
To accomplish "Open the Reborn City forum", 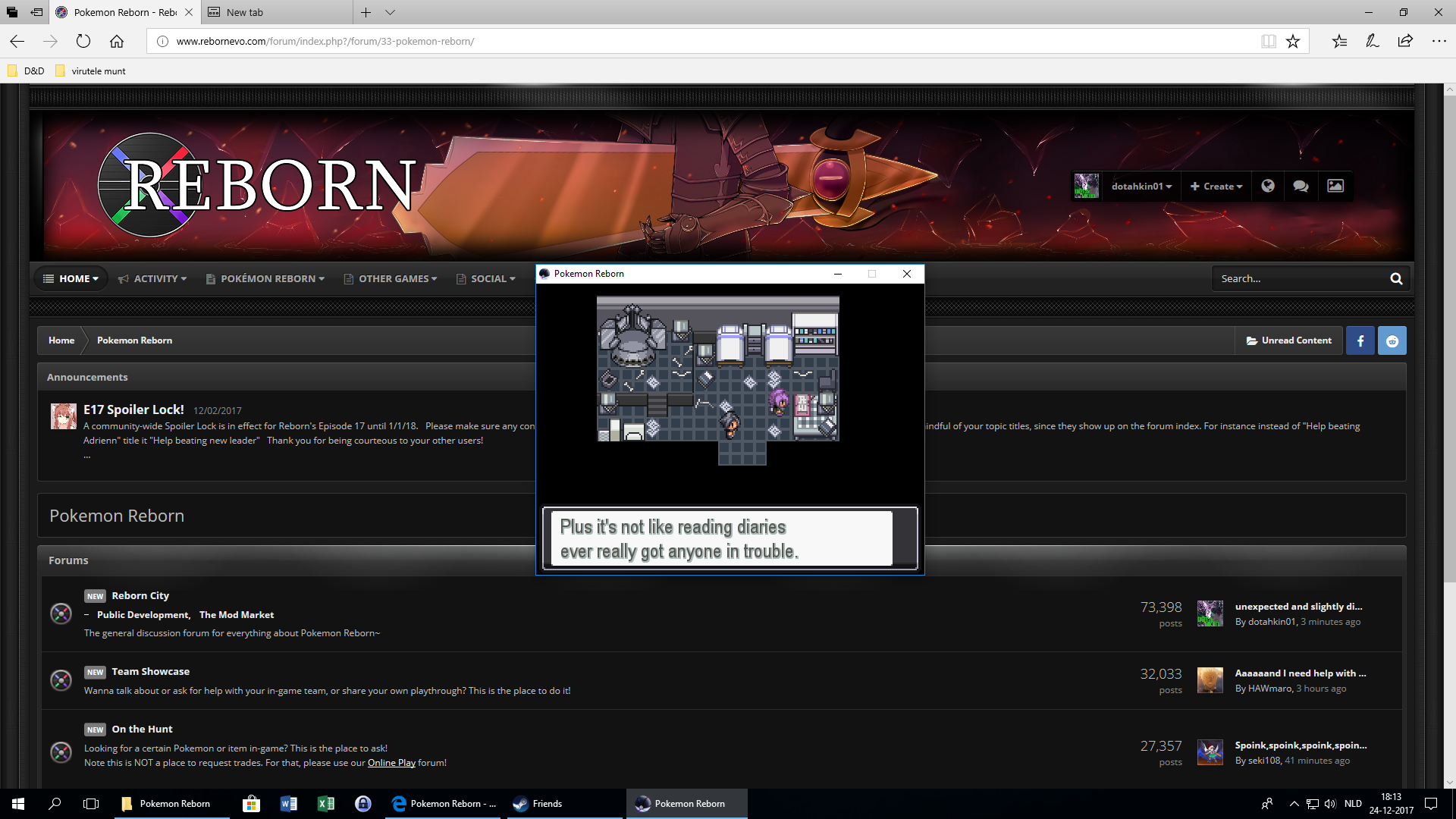I will pyautogui.click(x=140, y=595).
